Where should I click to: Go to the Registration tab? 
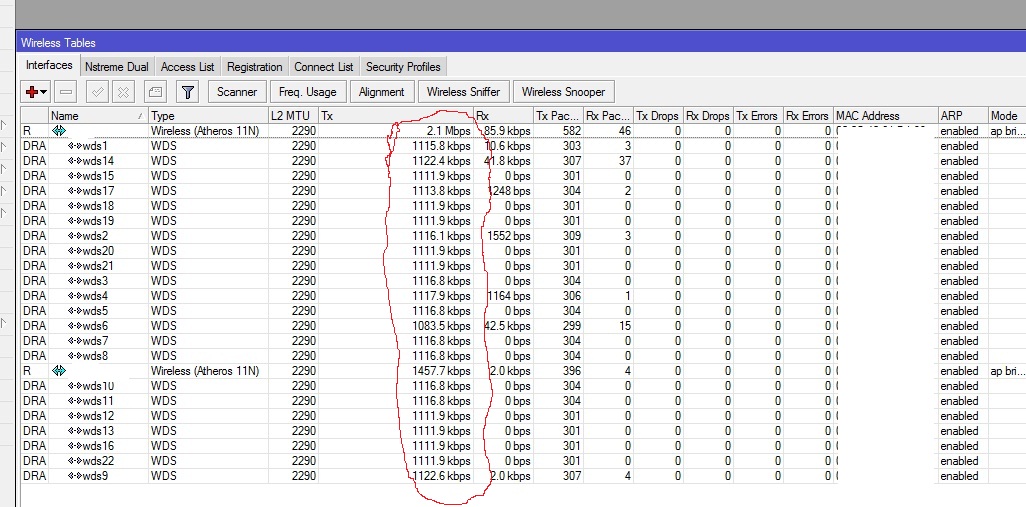coord(254,67)
